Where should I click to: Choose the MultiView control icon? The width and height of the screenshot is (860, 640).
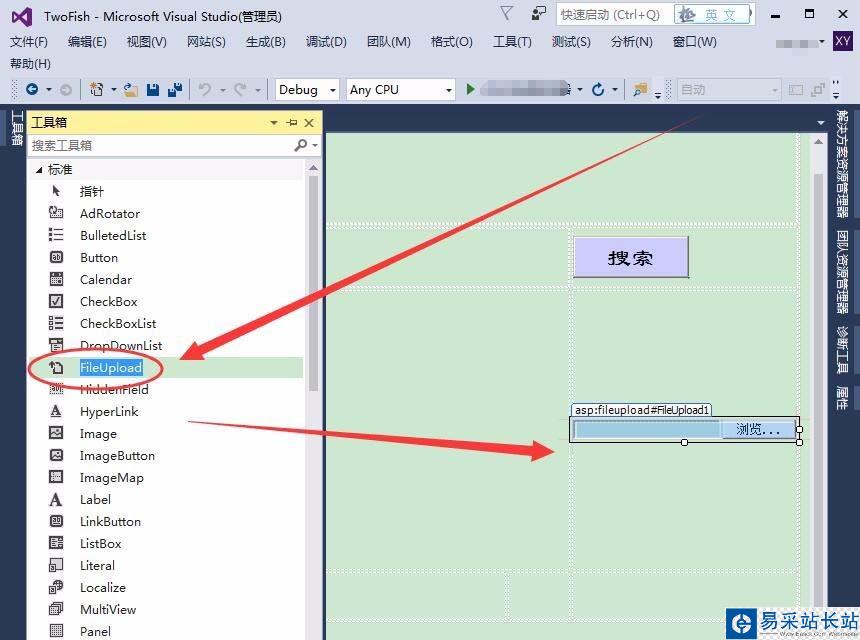click(56, 609)
